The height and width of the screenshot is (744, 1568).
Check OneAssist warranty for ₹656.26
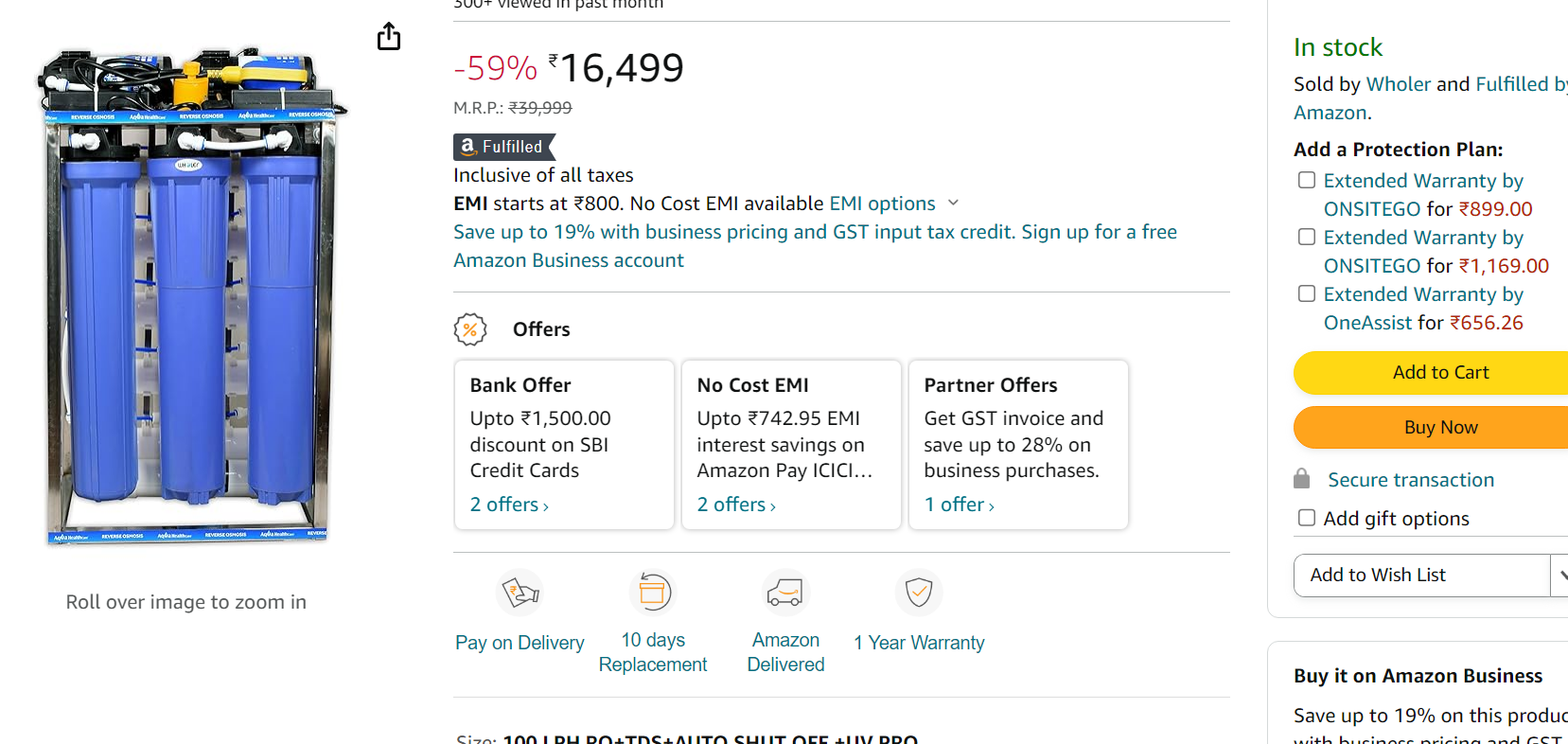pos(1307,293)
